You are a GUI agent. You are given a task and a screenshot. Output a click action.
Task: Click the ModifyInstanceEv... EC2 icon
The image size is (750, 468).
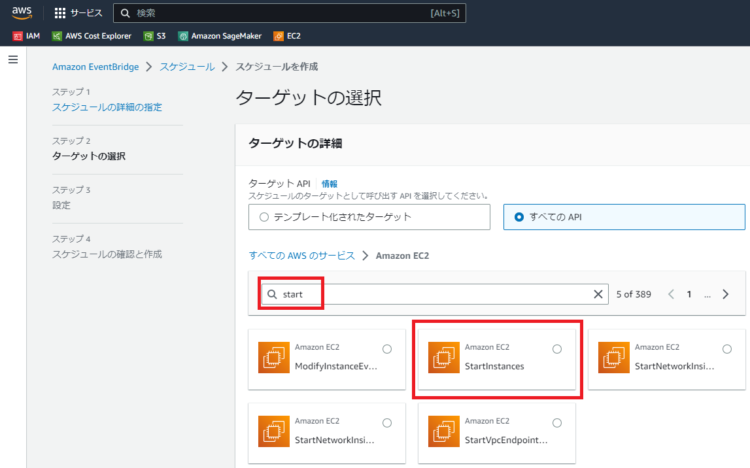click(274, 357)
